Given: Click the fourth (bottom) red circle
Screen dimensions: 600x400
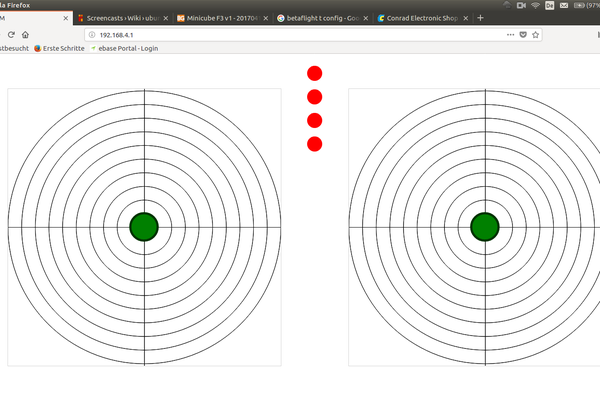Looking at the screenshot, I should coord(315,144).
